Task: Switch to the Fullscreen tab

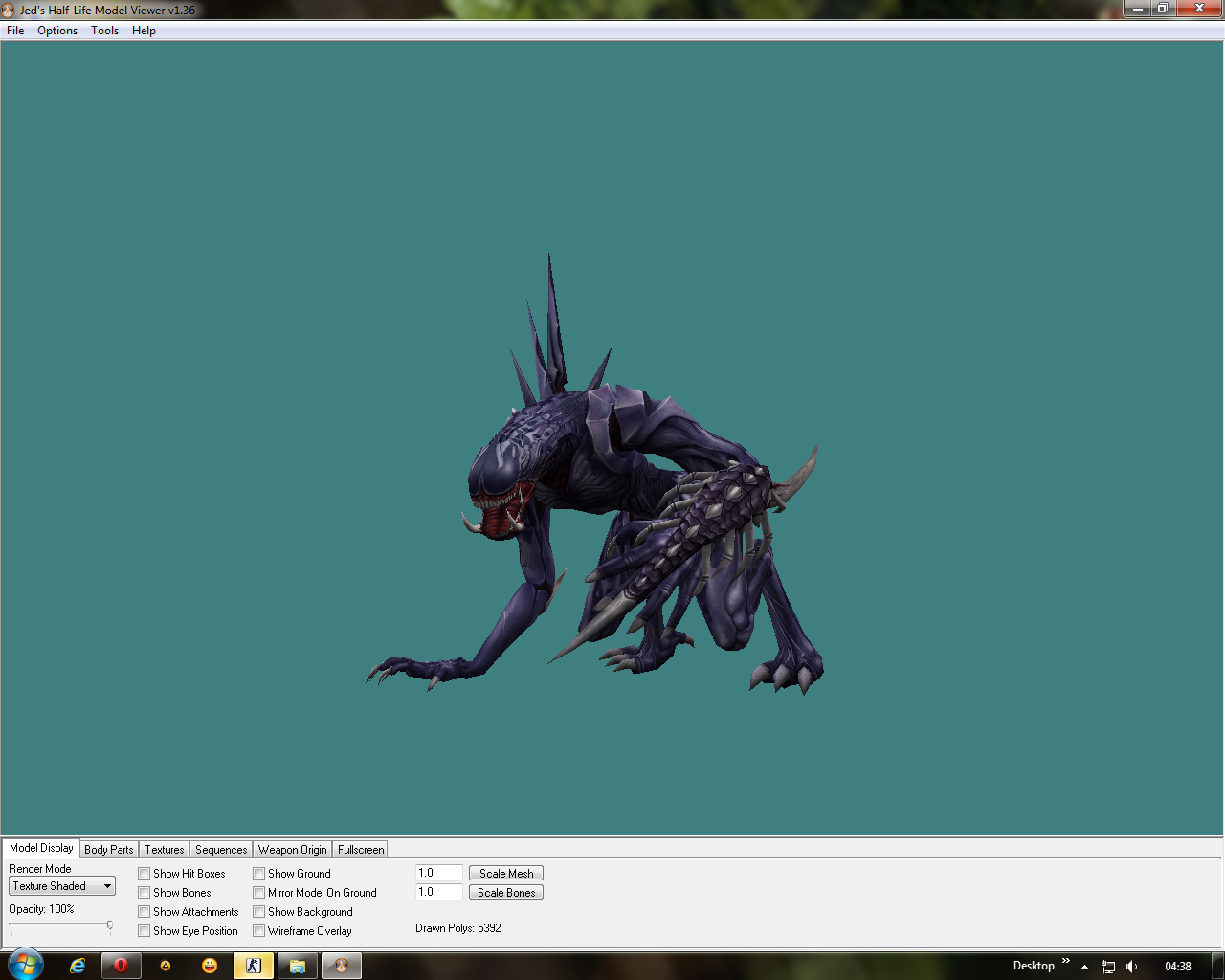Action: tap(361, 850)
